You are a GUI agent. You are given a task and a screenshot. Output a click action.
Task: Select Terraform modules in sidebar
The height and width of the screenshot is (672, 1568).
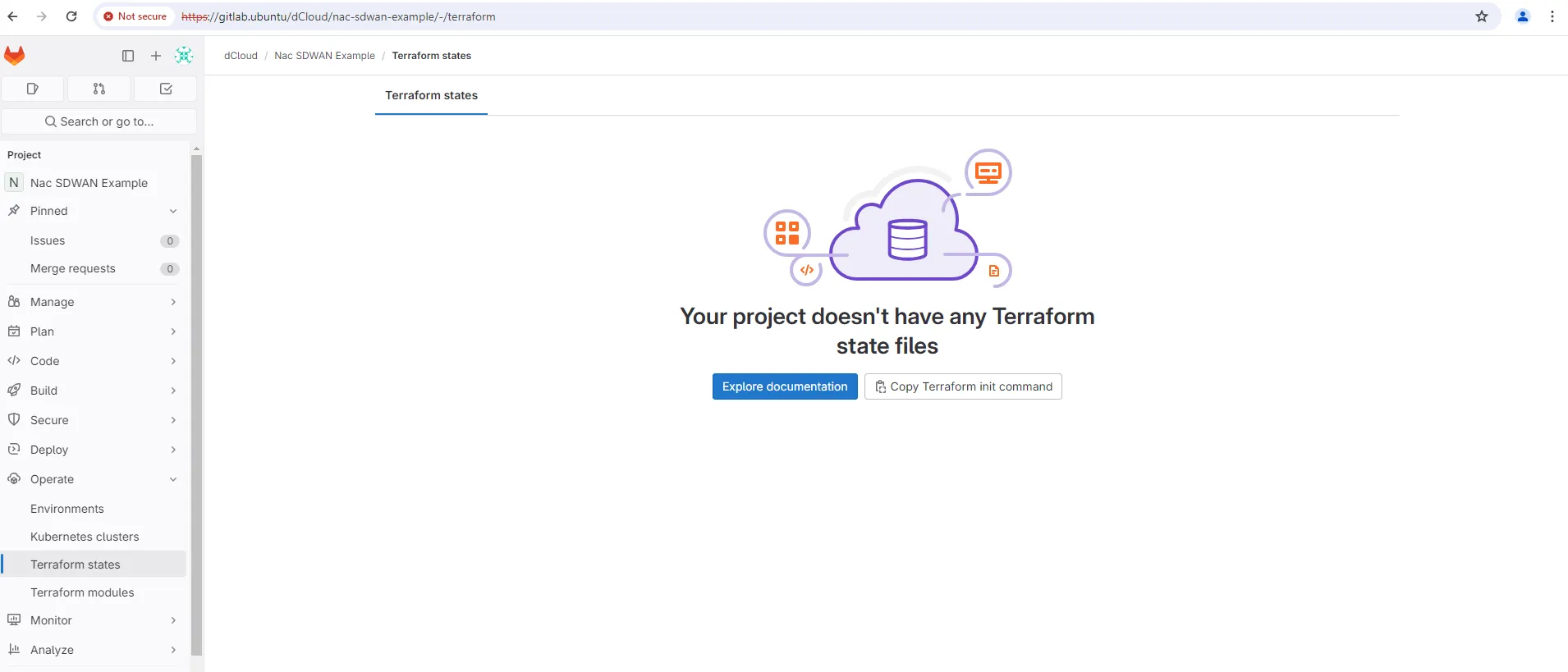tap(82, 592)
